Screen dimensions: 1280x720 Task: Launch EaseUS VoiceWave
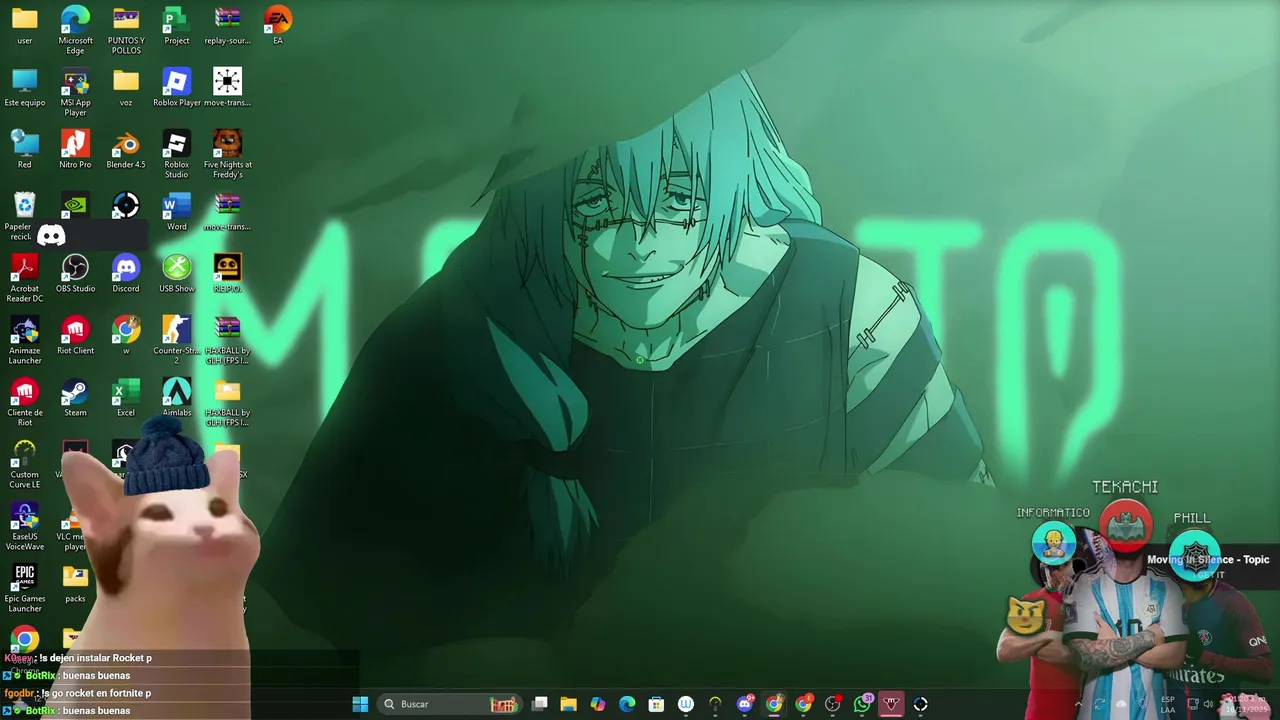(x=24, y=525)
